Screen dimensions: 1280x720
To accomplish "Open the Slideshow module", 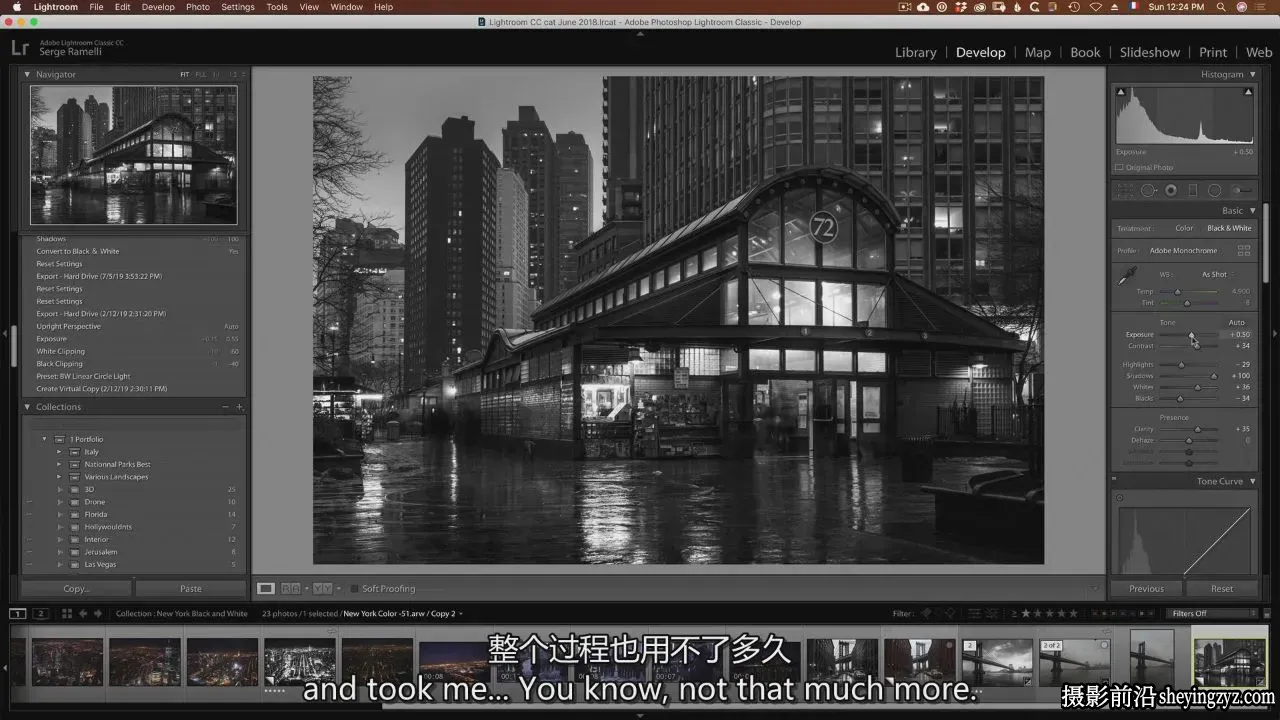I will pos(1150,52).
